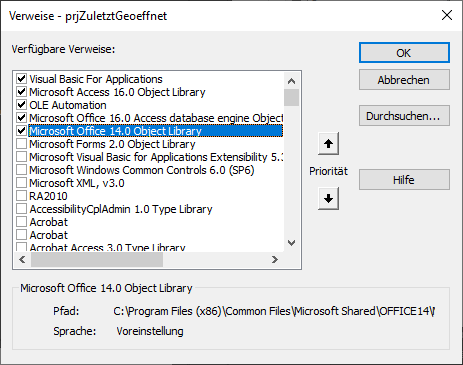The image size is (463, 365).
Task: Select 'AccessibilityCplAdmin 1.0 Type Library' text
Action: pos(121,209)
